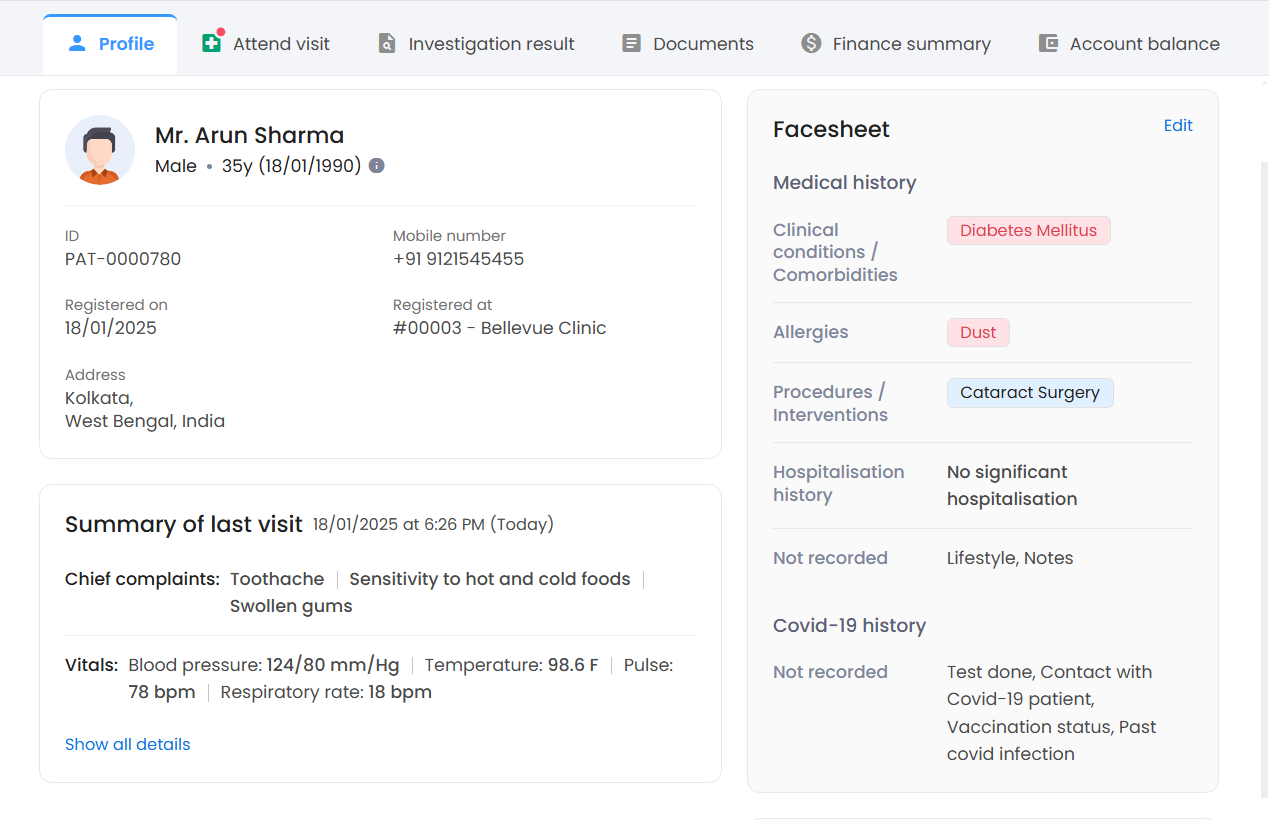Select the Diabetes Mellitus condition tag
1269x820 pixels.
point(1028,230)
